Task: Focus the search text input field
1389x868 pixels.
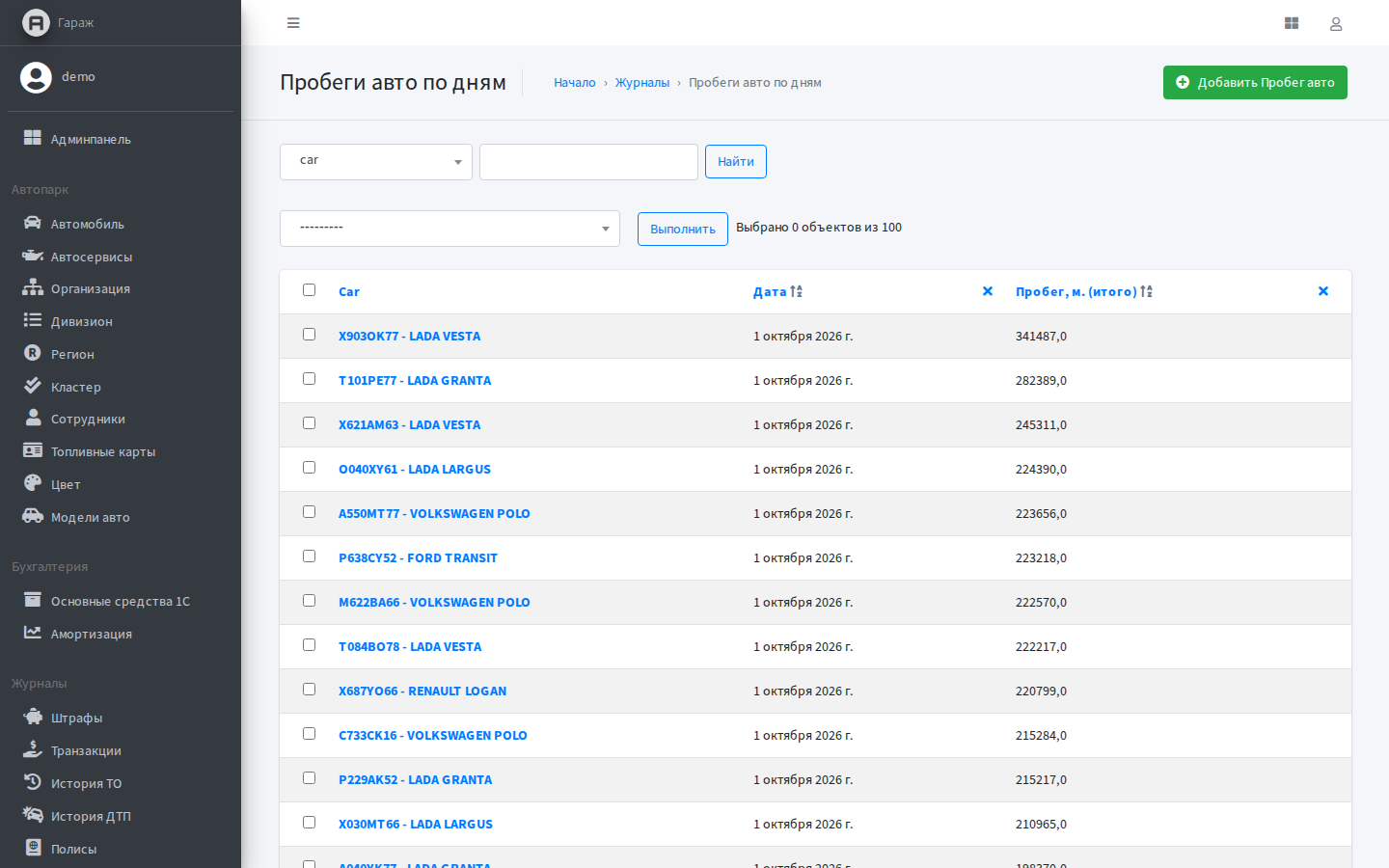Action: [x=588, y=162]
